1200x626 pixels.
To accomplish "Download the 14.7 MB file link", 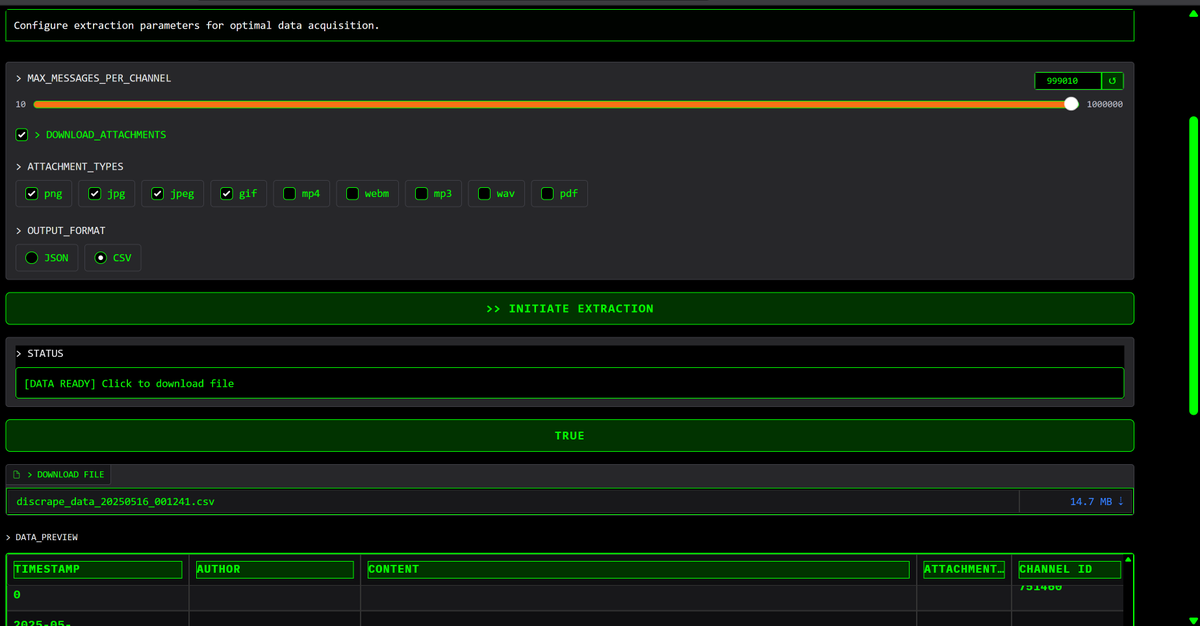I will tap(1097, 502).
